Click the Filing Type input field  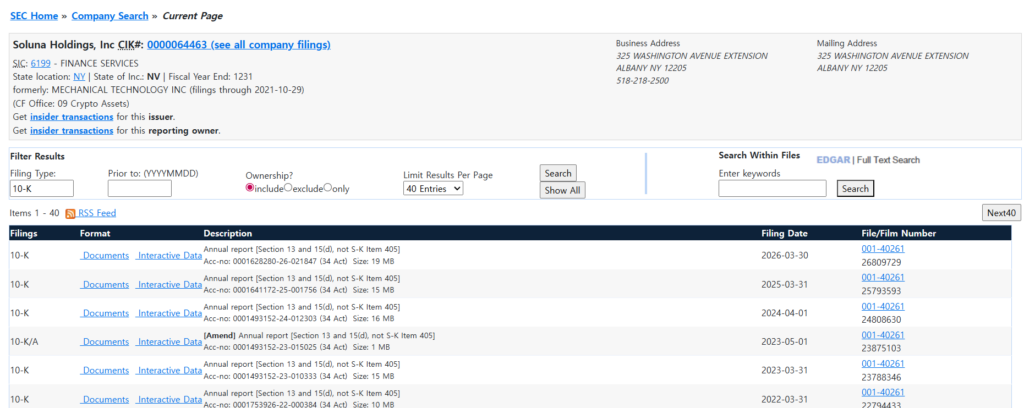[42, 189]
